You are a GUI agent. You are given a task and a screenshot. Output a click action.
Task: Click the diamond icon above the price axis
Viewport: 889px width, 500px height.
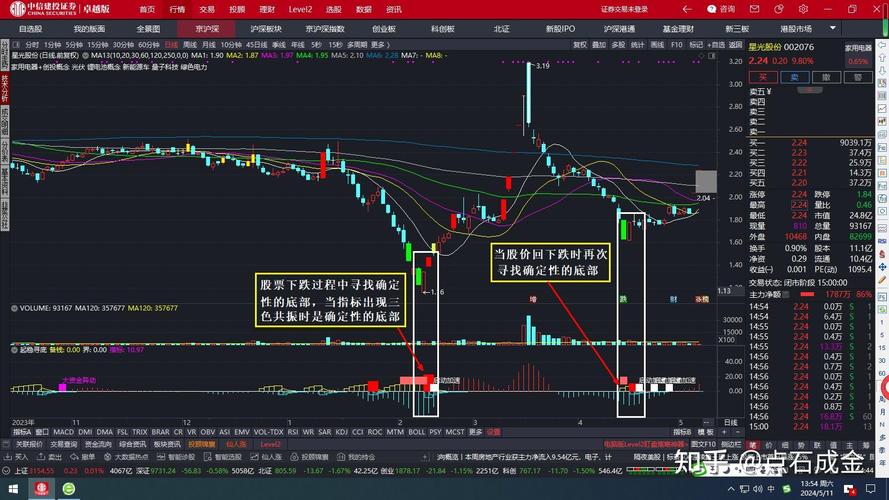pyautogui.click(x=702, y=56)
